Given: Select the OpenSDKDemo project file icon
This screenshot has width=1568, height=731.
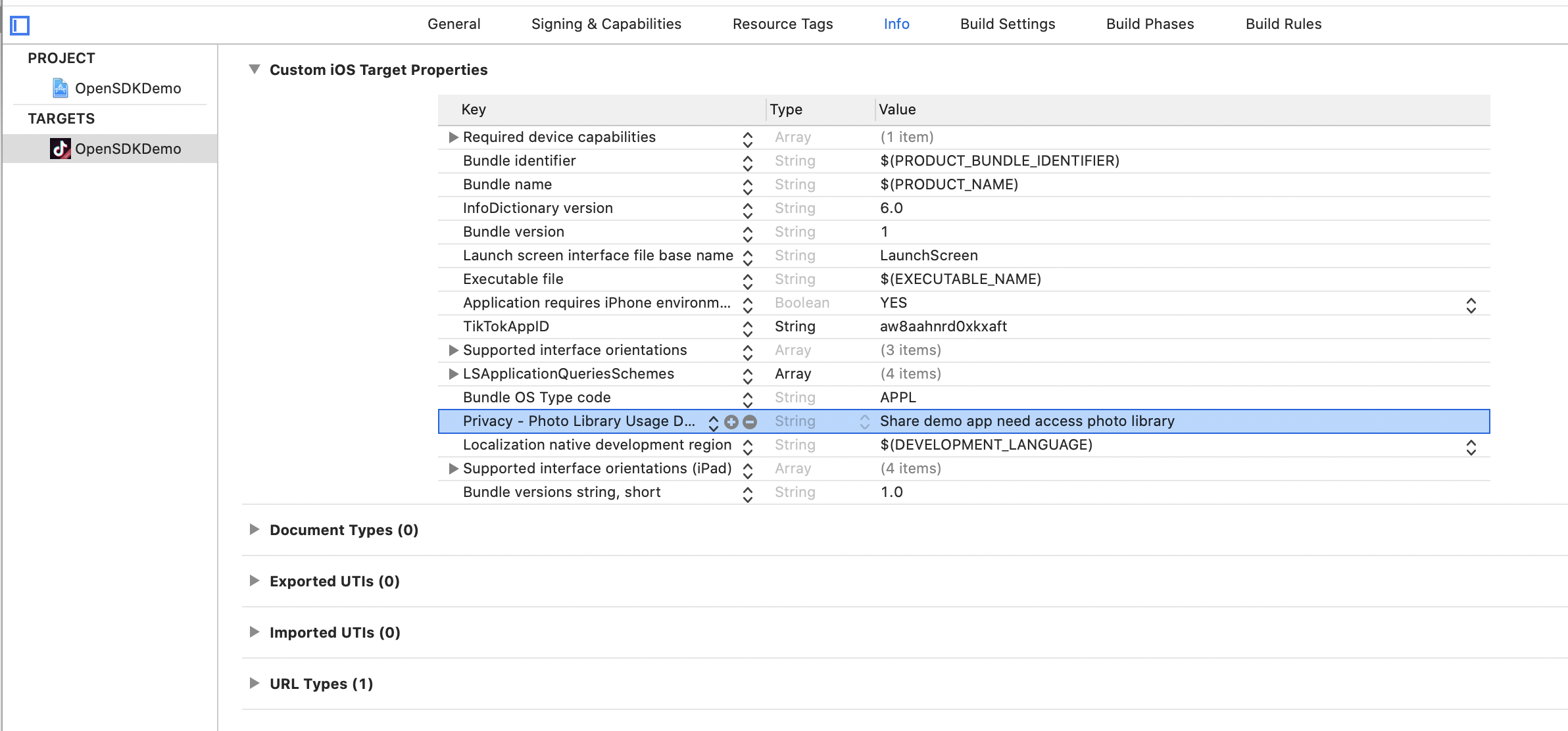Looking at the screenshot, I should pos(61,88).
